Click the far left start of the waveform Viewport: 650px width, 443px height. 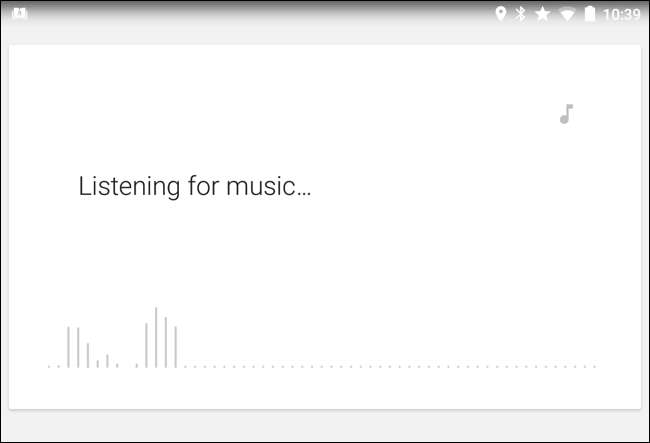click(49, 366)
